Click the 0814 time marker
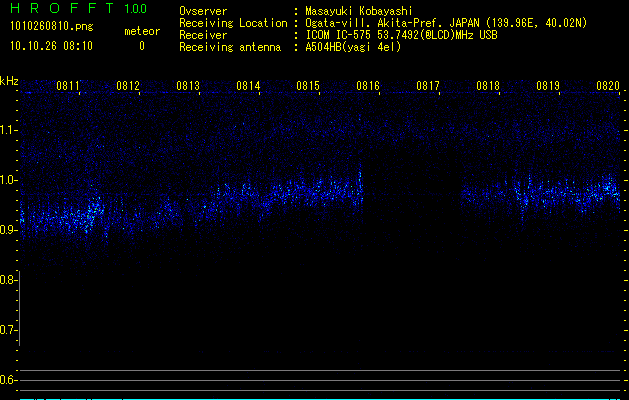The width and height of the screenshot is (629, 400). click(248, 86)
